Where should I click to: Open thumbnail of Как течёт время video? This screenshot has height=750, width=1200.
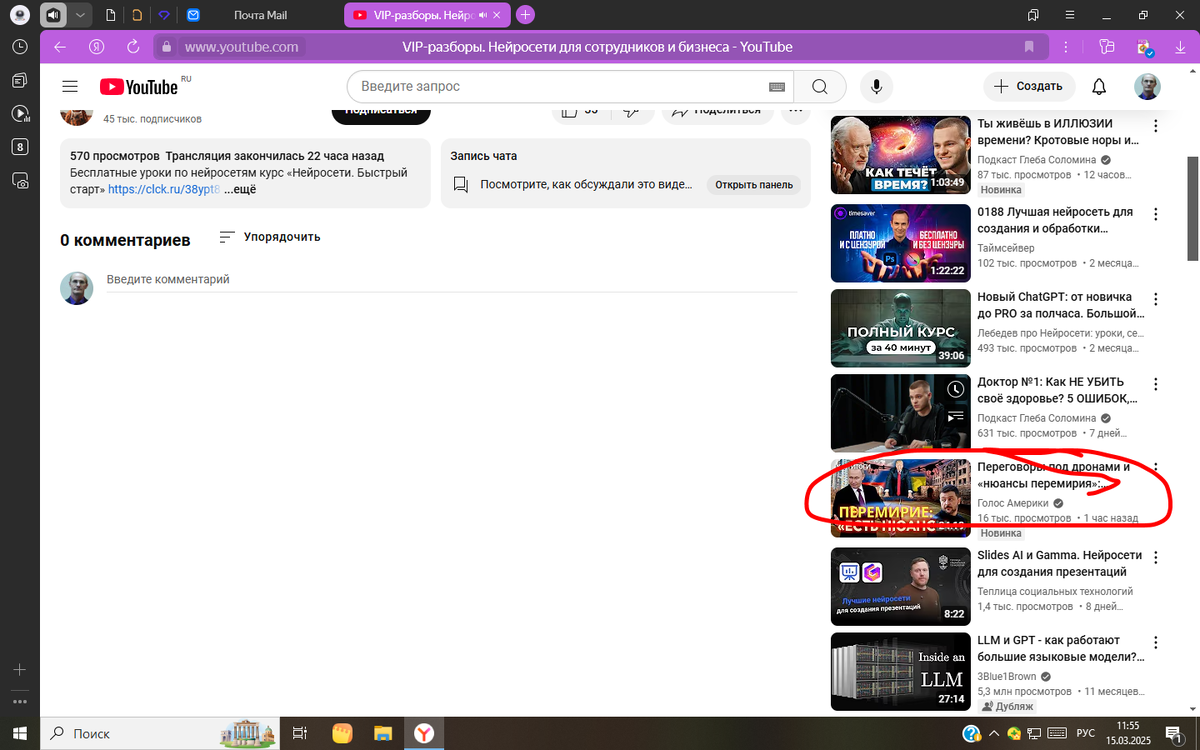(901, 155)
